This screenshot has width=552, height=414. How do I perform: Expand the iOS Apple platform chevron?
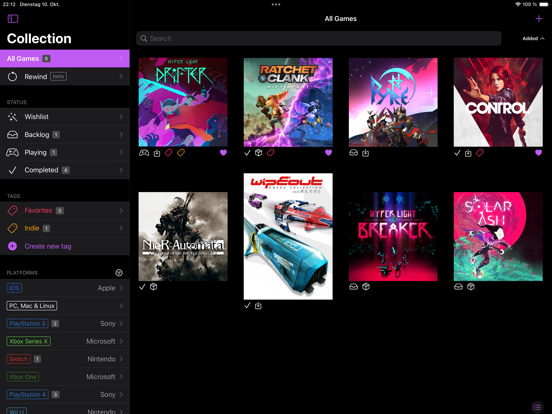coord(121,288)
